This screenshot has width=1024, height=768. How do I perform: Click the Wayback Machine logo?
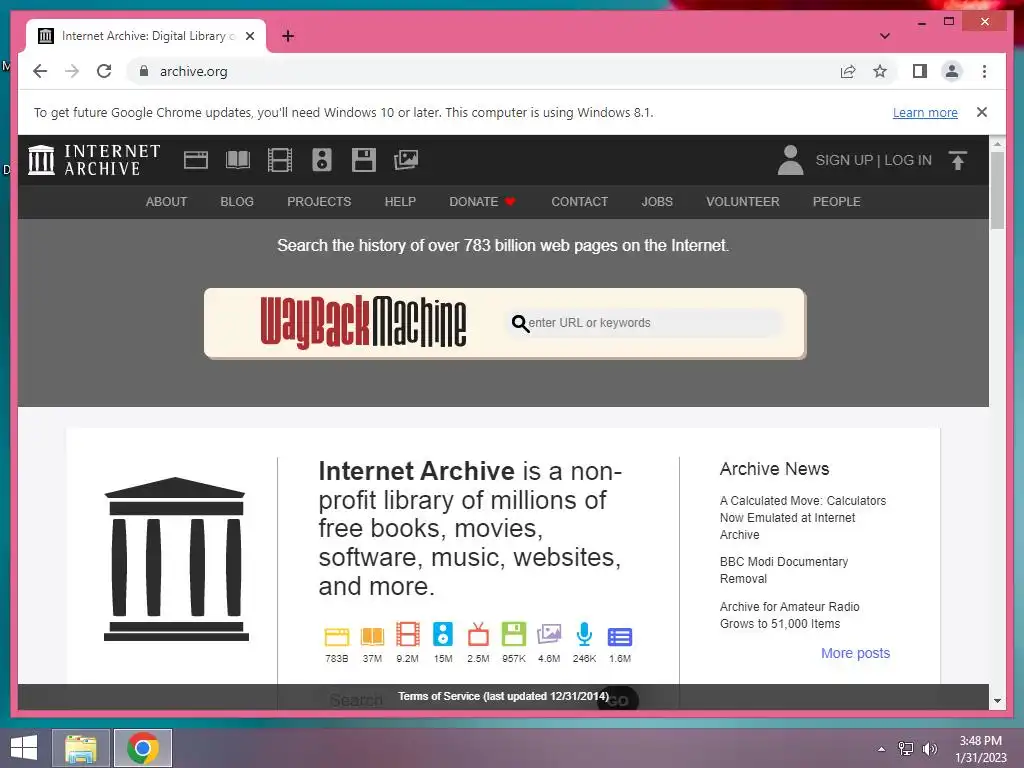[x=363, y=323]
